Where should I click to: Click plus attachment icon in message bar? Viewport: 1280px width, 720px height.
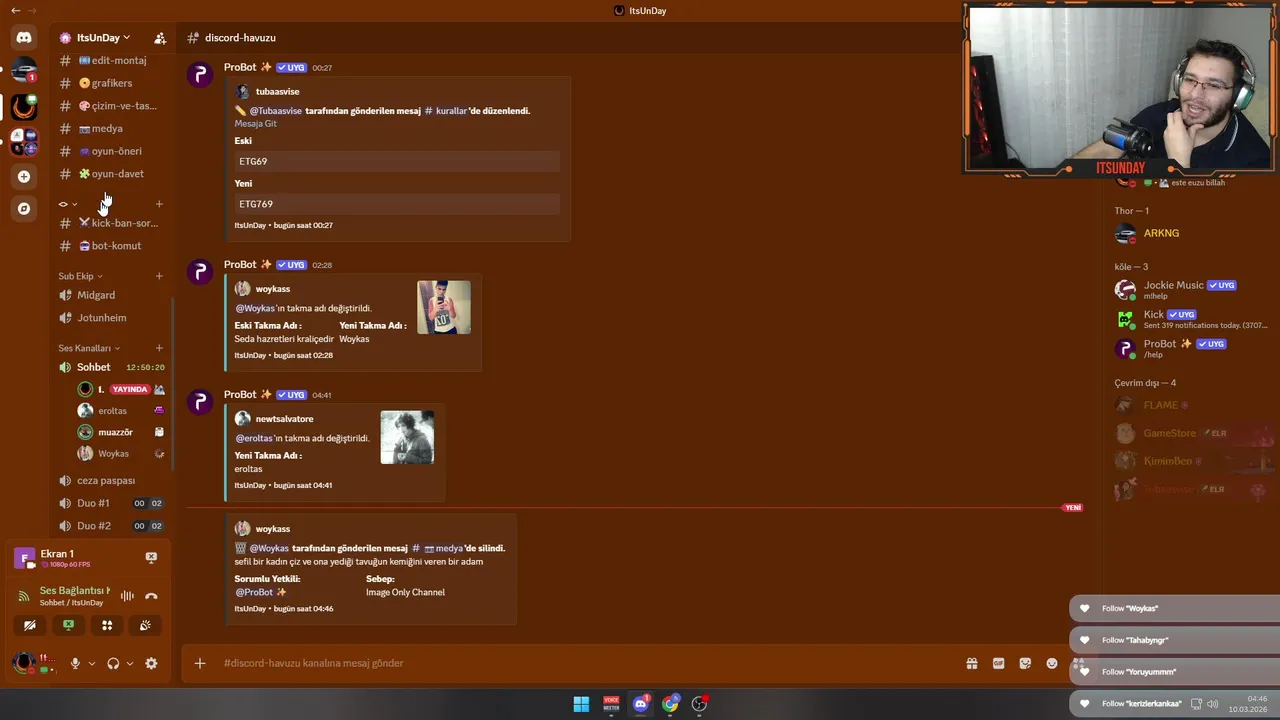pyautogui.click(x=200, y=663)
